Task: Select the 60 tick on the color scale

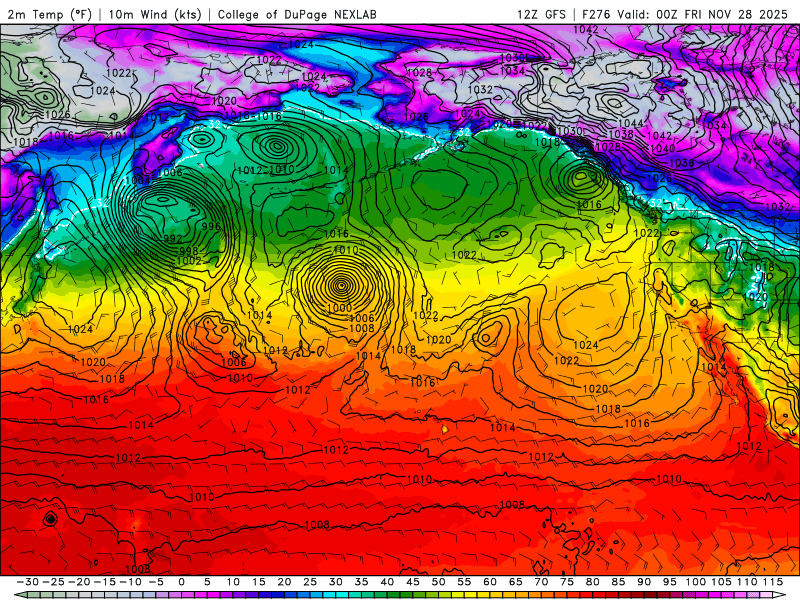Action: (490, 582)
